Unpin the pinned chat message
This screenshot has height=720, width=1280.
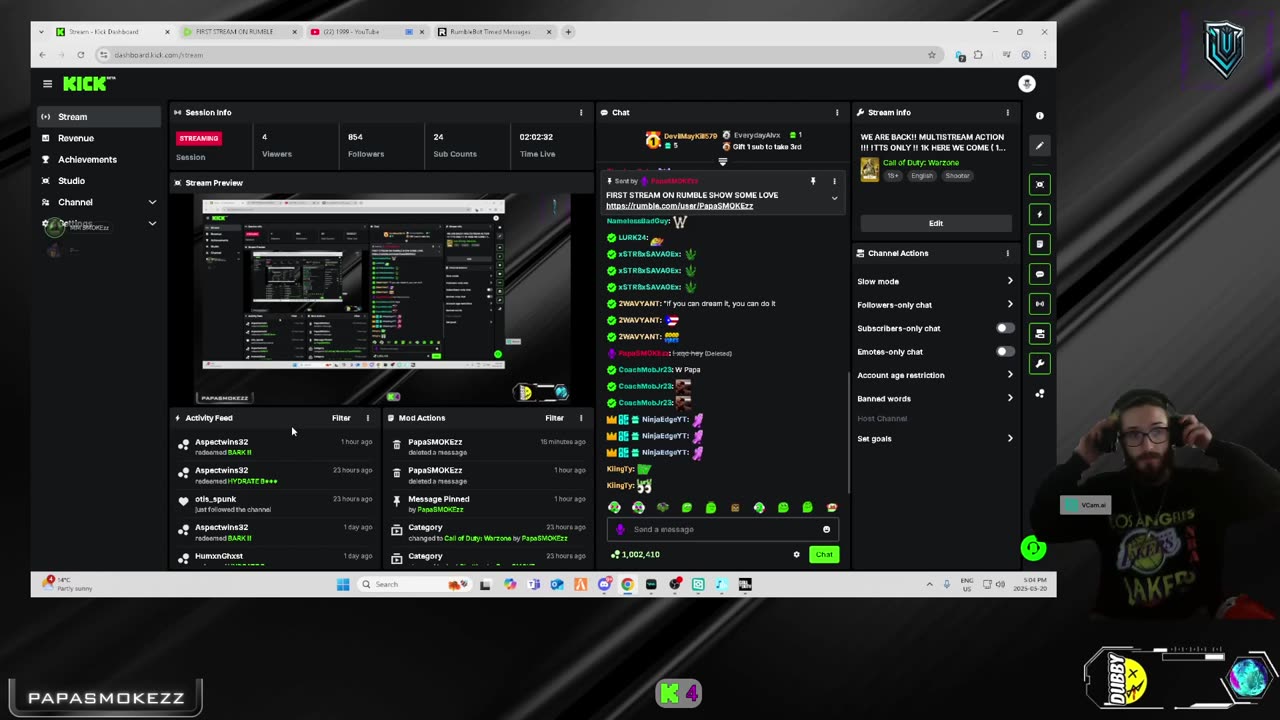(812, 181)
